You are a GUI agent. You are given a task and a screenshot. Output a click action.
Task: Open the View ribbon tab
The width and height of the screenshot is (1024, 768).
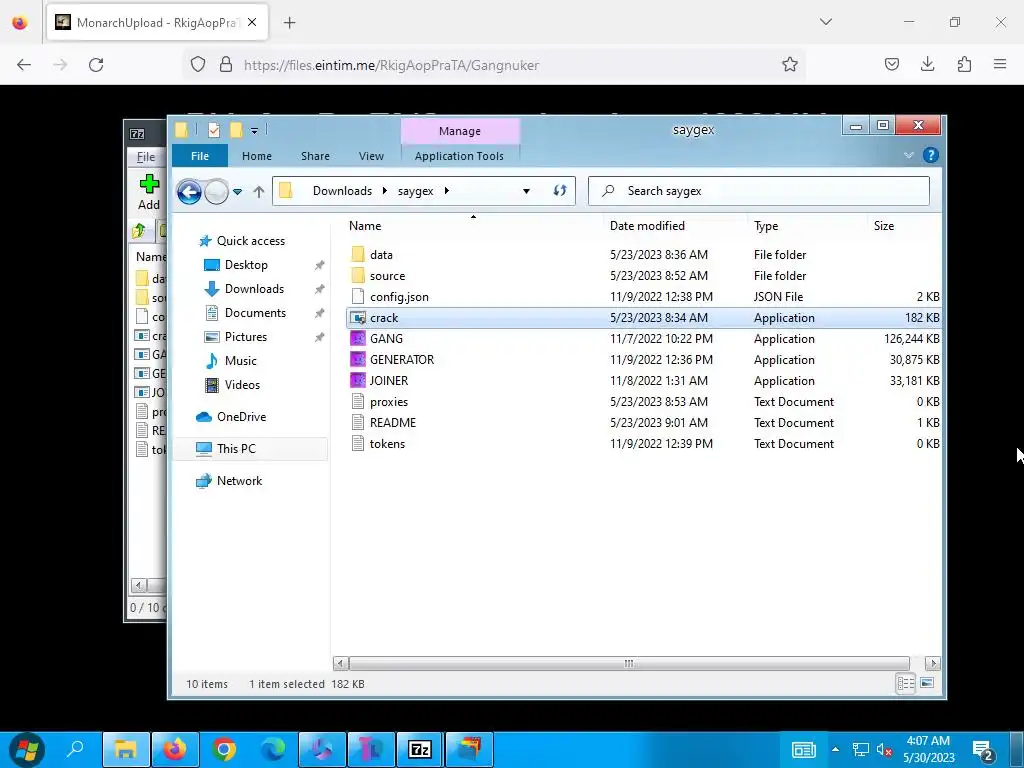371,156
